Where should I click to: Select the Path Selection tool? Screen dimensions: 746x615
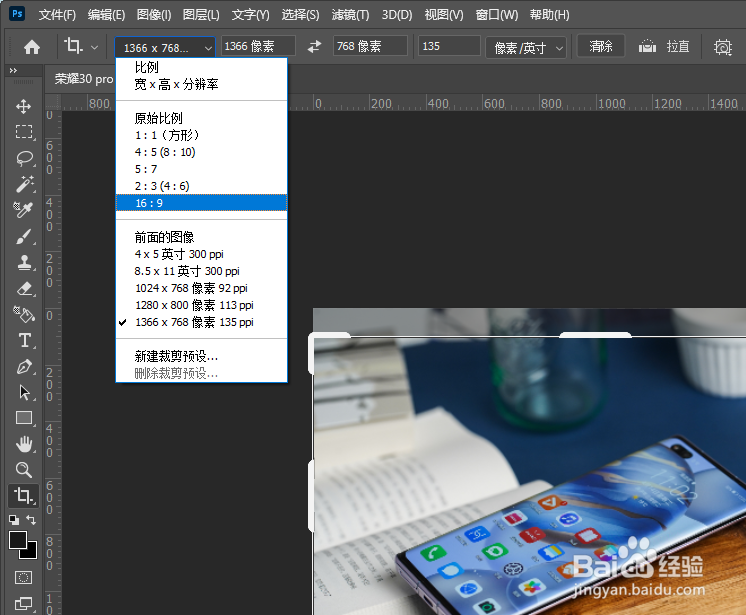pos(24,392)
